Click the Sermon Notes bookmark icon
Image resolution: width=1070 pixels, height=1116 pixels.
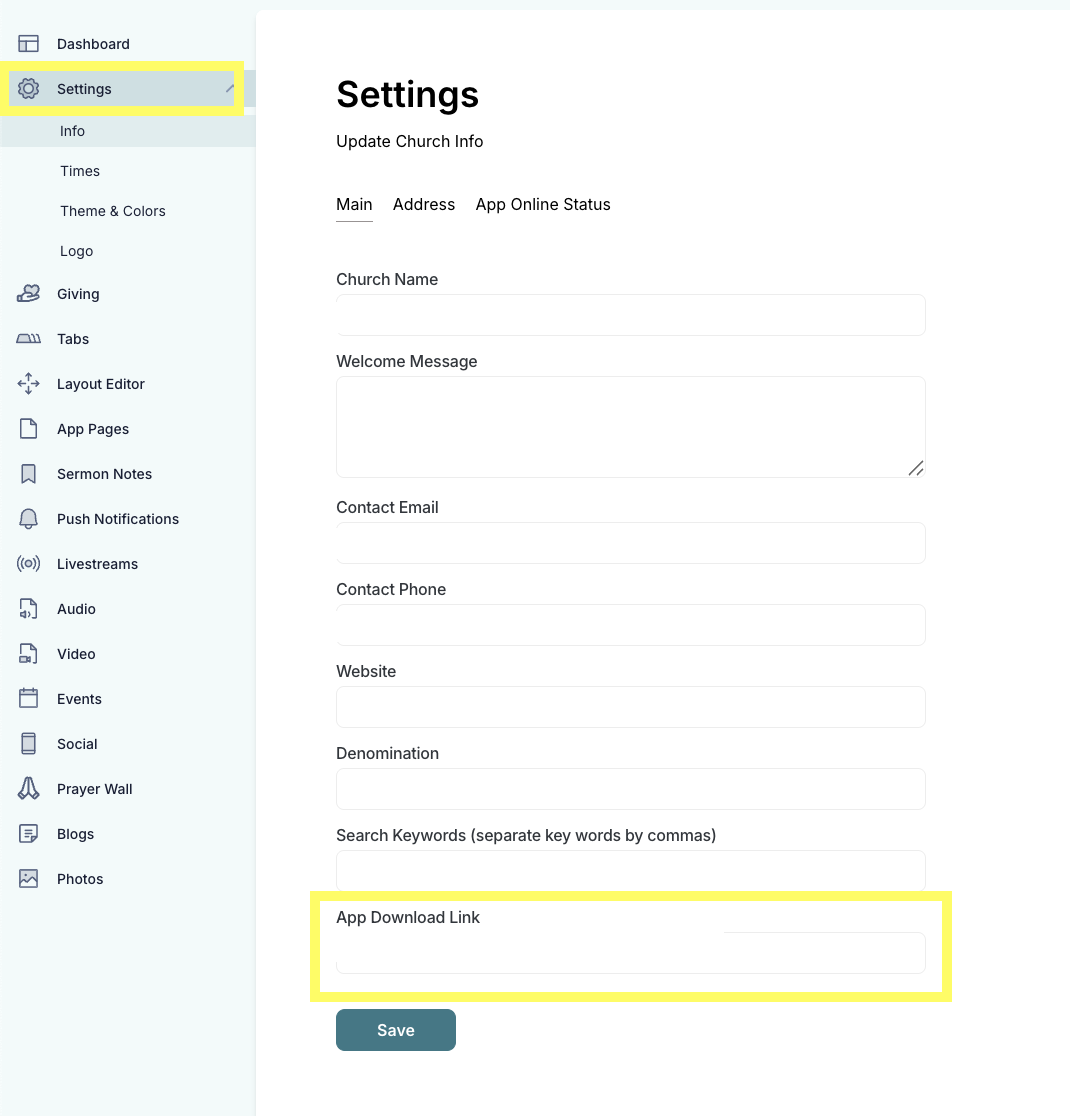click(28, 473)
